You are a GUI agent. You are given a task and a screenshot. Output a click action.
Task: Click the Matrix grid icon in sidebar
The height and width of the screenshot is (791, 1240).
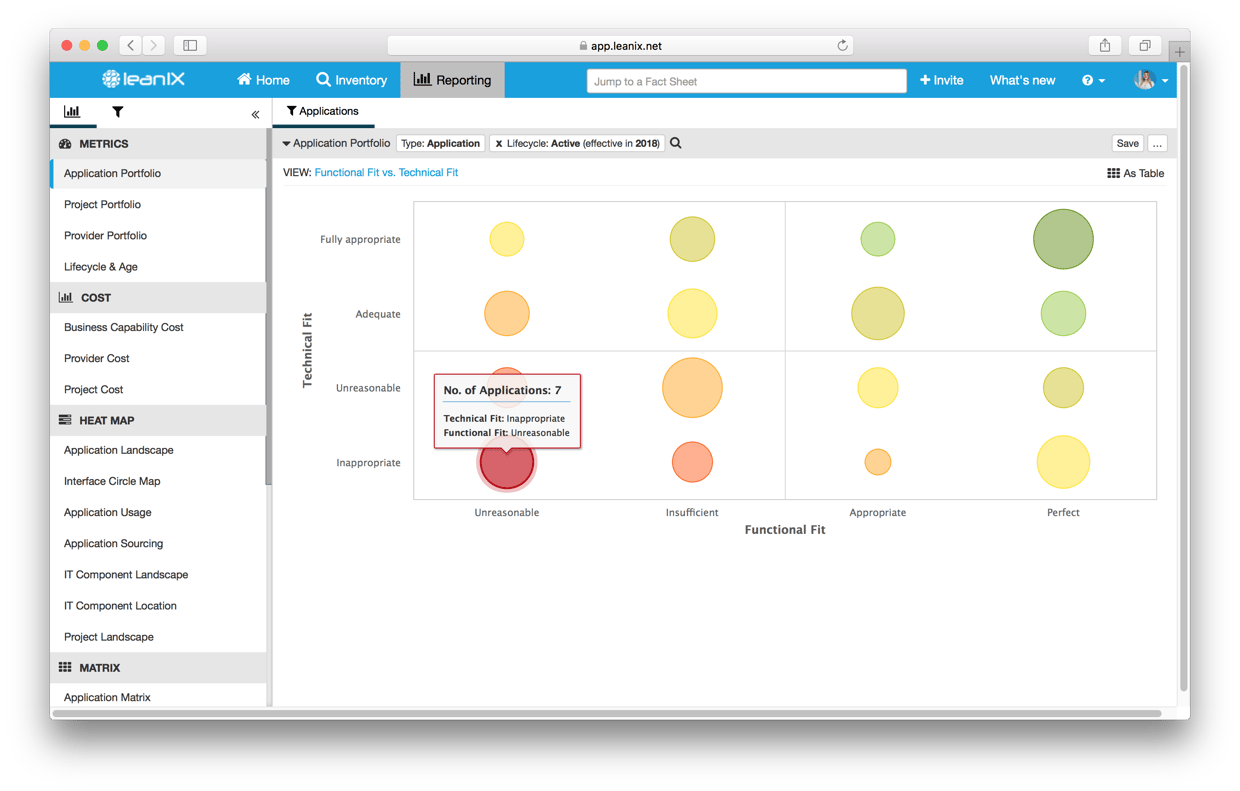point(66,667)
